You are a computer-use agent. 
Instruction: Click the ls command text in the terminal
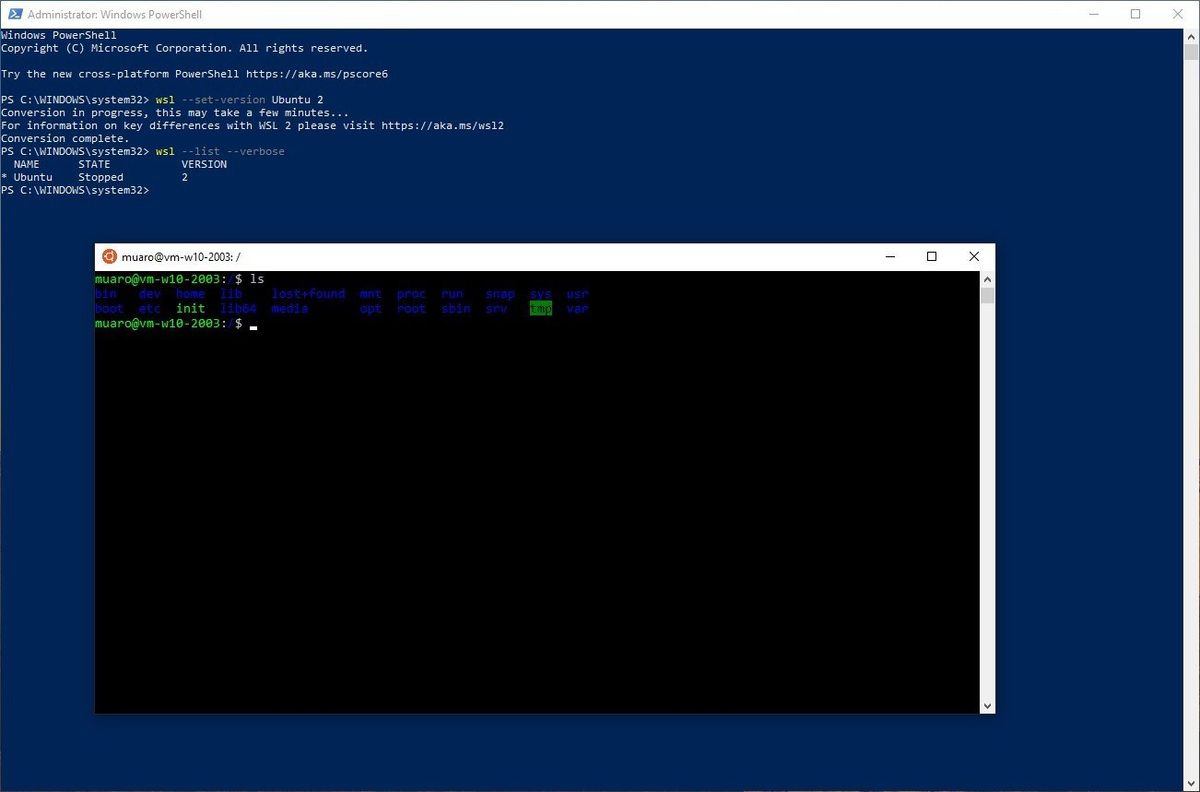click(257, 279)
